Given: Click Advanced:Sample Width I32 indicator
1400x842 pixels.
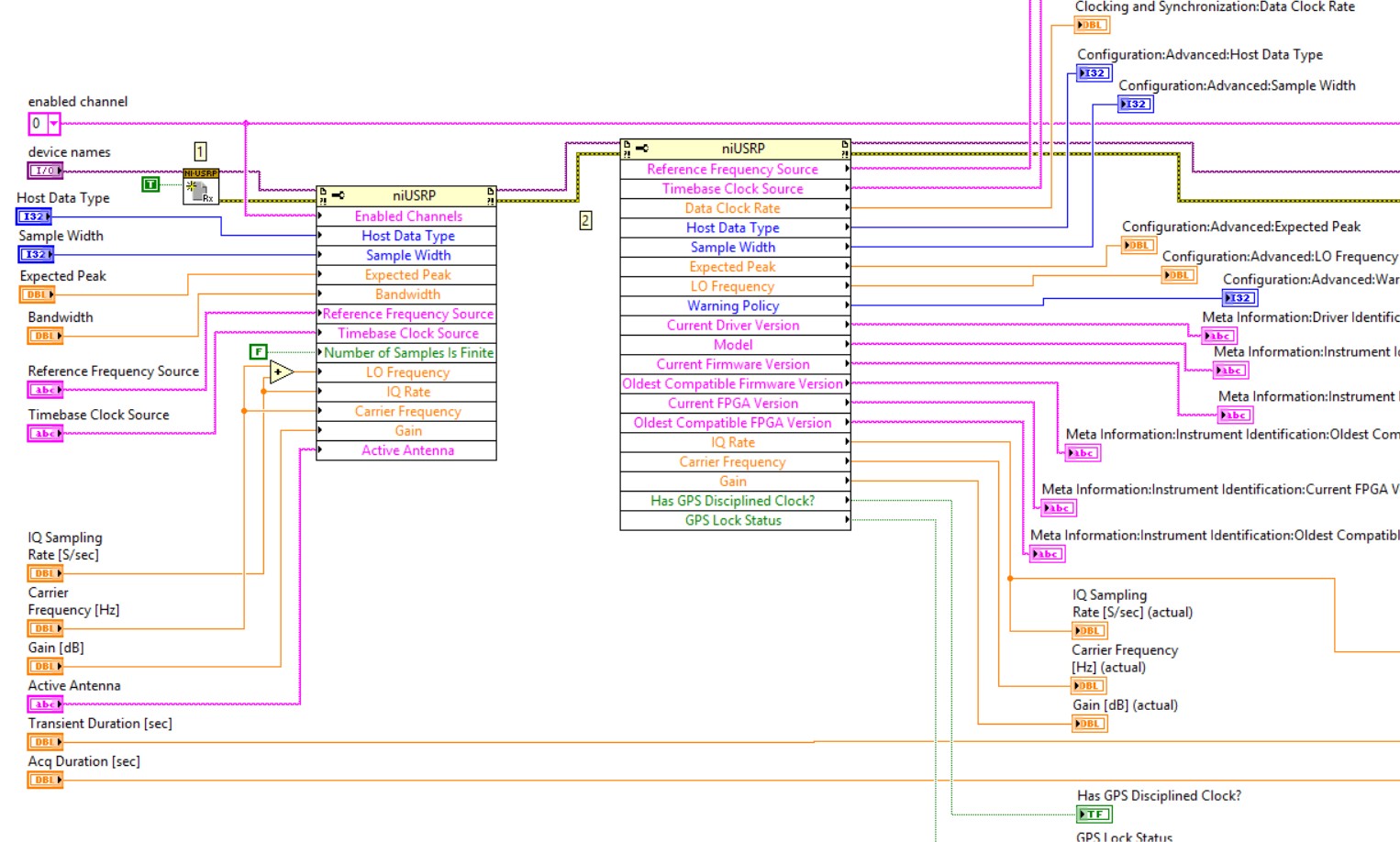Looking at the screenshot, I should click(x=1136, y=104).
